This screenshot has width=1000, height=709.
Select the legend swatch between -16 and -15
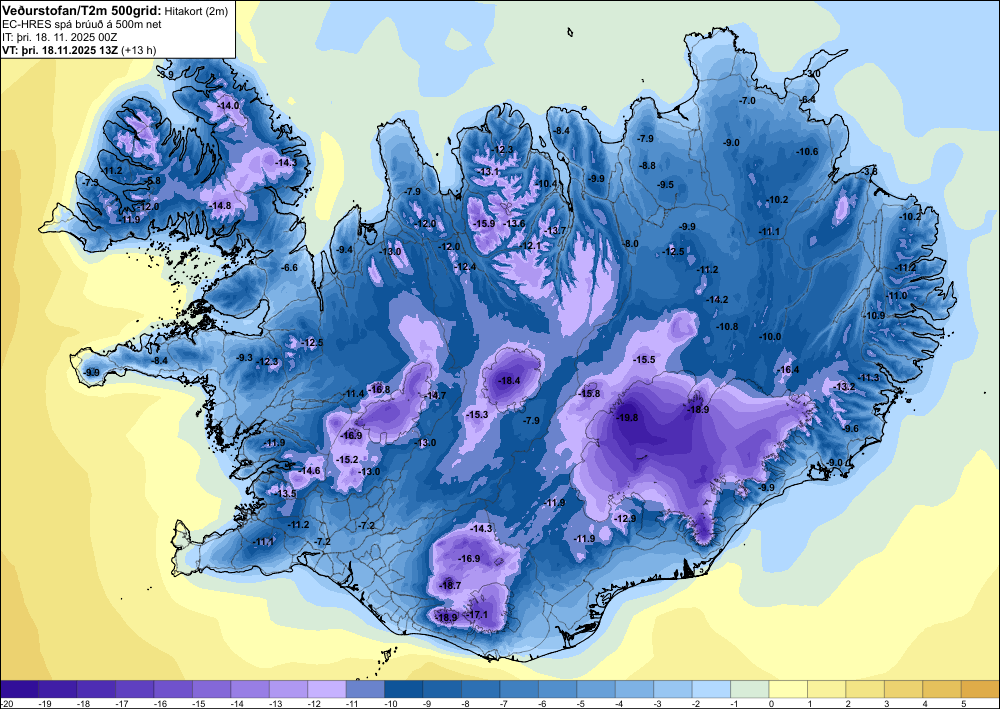tap(173, 689)
